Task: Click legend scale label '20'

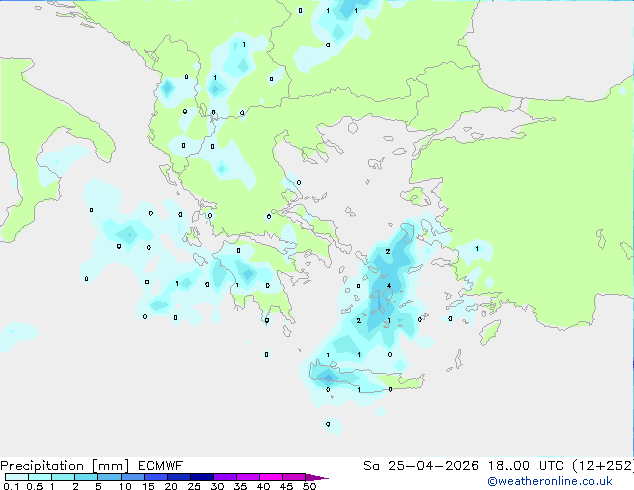Action: click(x=171, y=486)
